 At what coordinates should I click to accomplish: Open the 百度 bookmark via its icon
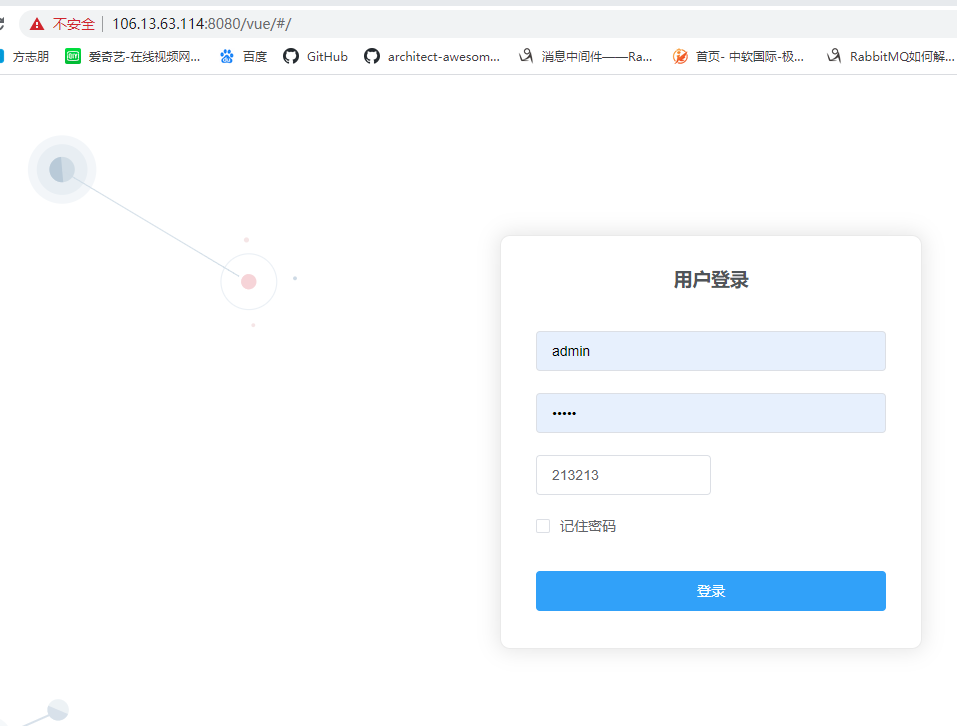tap(227, 56)
